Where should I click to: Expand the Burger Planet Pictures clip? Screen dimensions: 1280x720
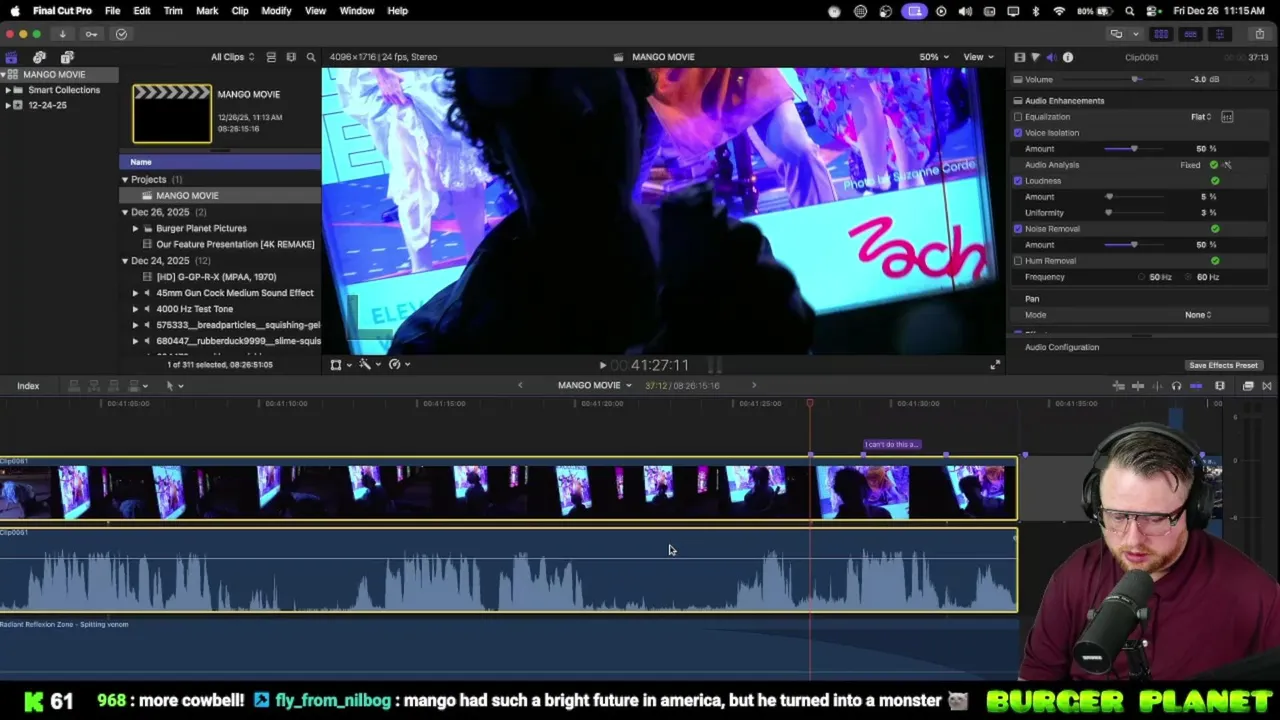(x=136, y=228)
